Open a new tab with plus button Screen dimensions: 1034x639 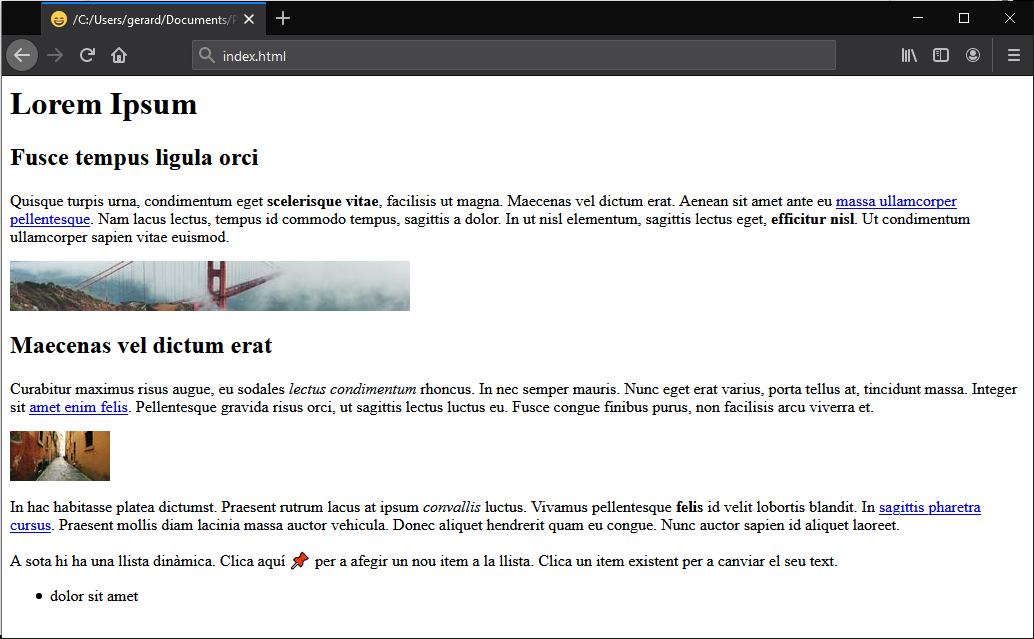coord(283,18)
